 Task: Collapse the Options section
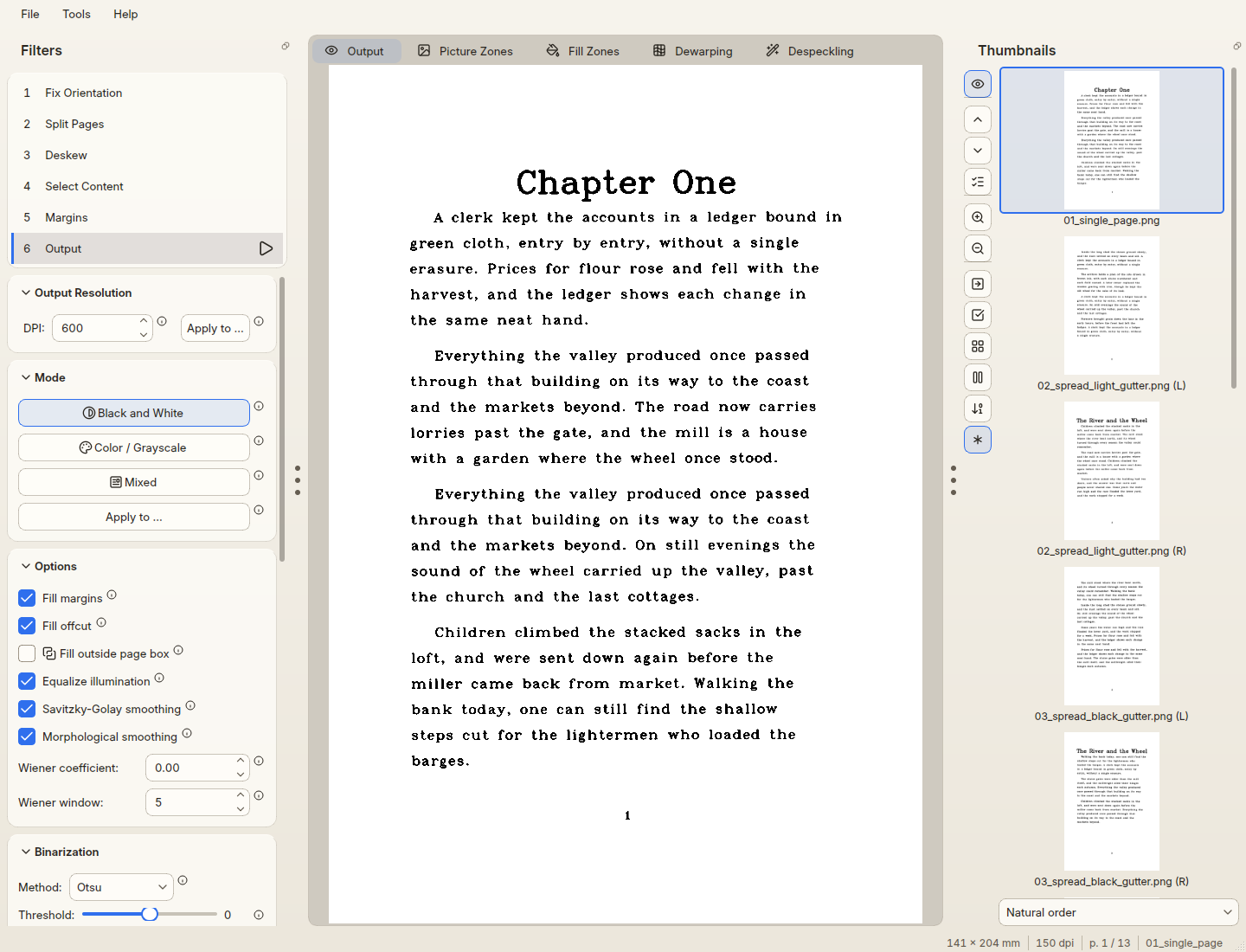point(26,566)
